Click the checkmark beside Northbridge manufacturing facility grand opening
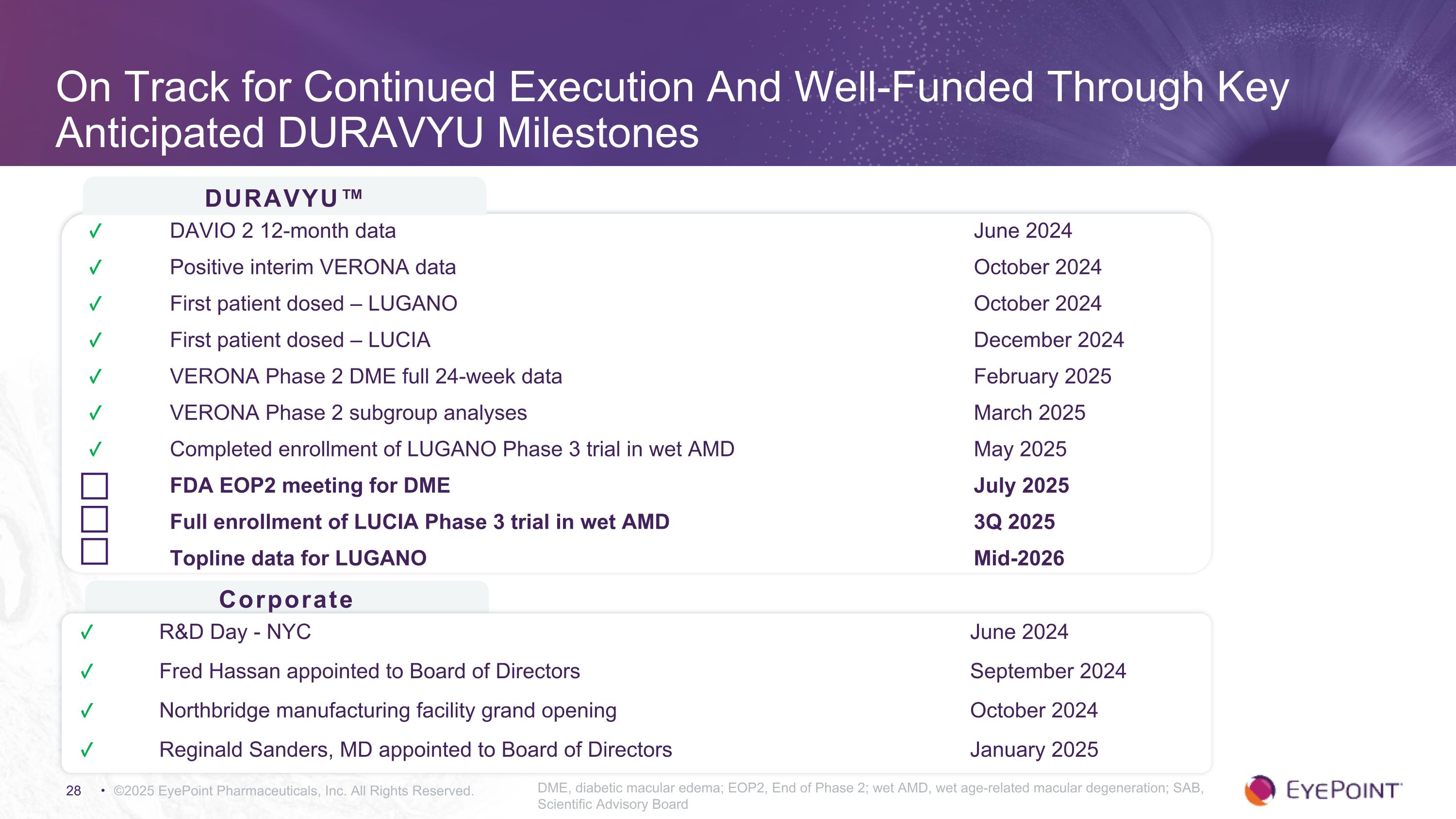Viewport: 1456px width, 819px height. pyautogui.click(x=86, y=710)
